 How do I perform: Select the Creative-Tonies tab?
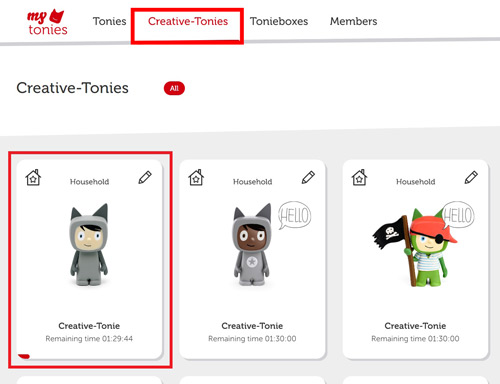[188, 21]
